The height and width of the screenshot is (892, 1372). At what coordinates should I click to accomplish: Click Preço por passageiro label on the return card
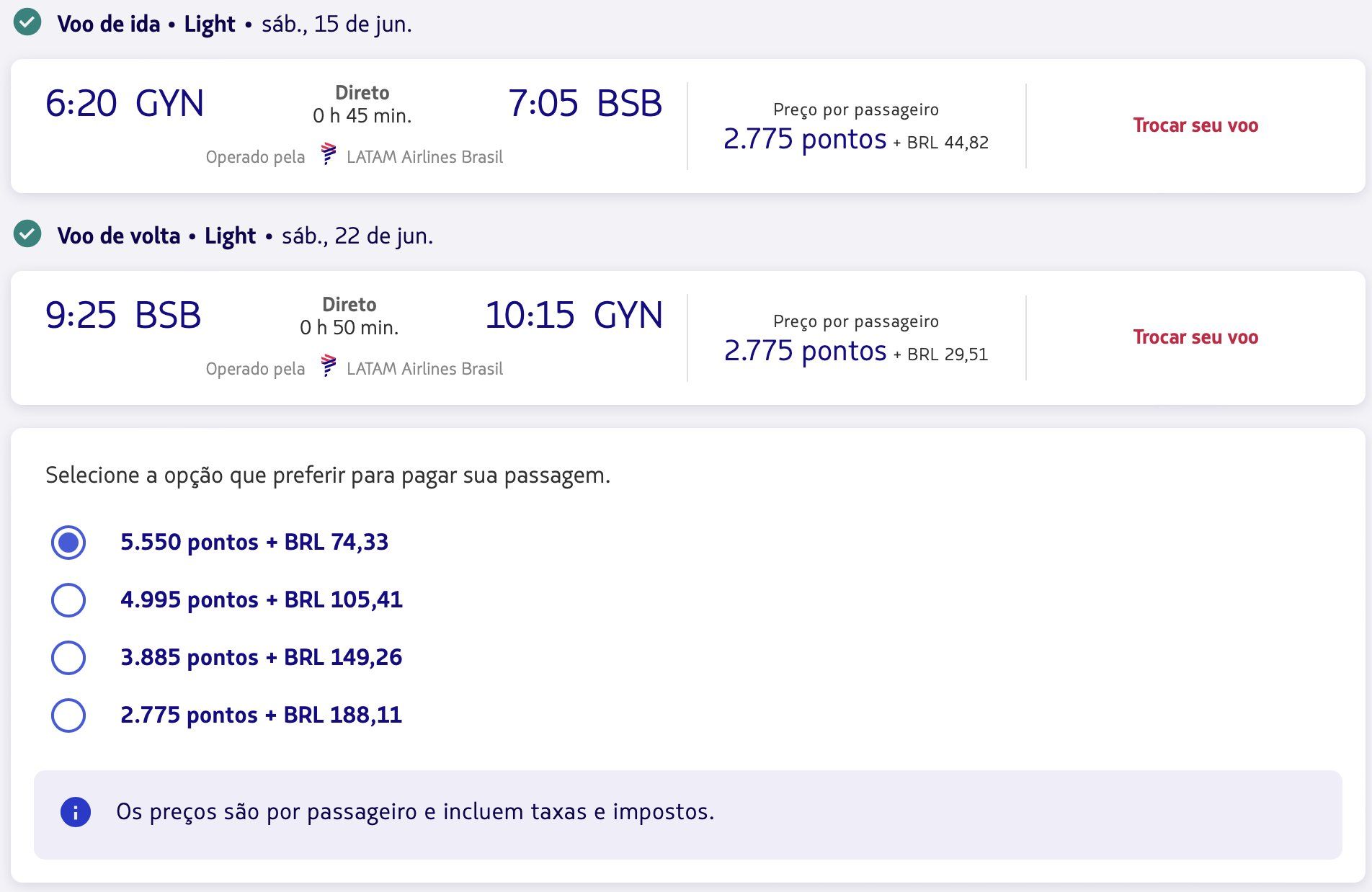(x=856, y=321)
